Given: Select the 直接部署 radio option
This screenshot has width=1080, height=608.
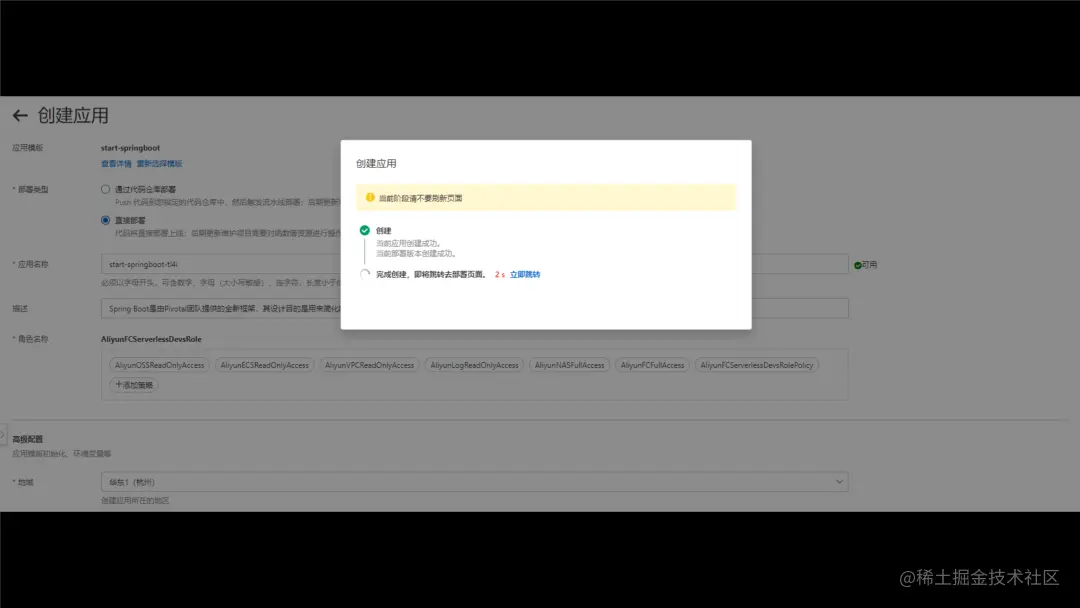Looking at the screenshot, I should (105, 220).
